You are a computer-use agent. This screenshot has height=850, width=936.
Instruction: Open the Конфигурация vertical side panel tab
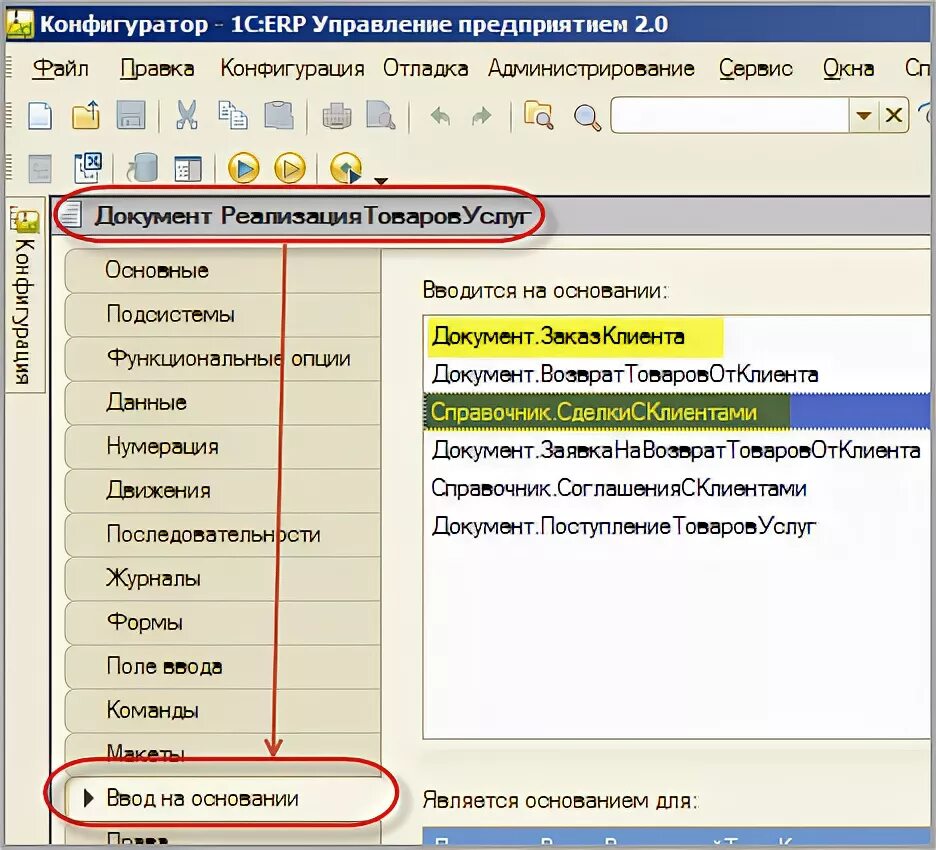click(x=24, y=295)
